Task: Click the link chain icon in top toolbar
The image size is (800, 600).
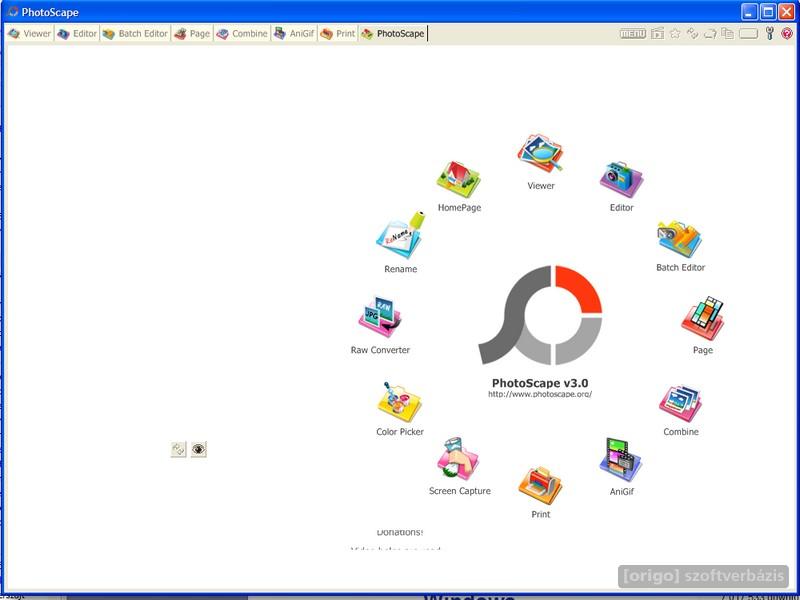Action: 692,34
